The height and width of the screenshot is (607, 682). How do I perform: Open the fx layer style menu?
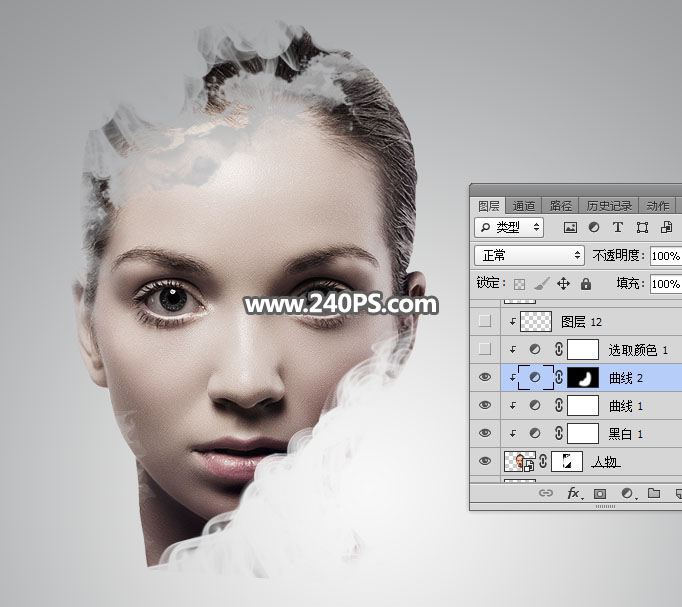point(574,494)
